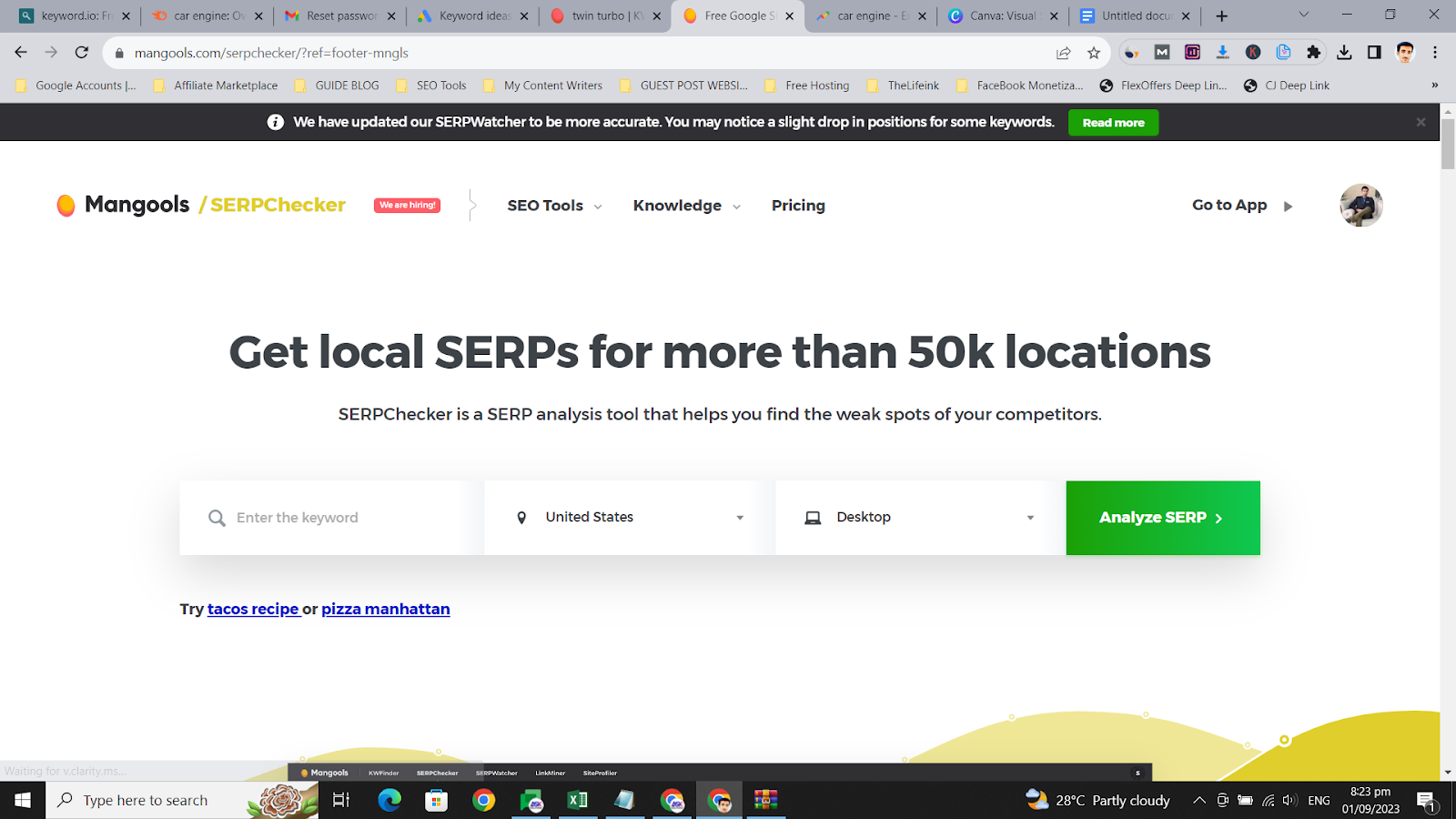Open the Chrome profile avatar in the toolbar
This screenshot has height=819, width=1456.
point(1405,53)
